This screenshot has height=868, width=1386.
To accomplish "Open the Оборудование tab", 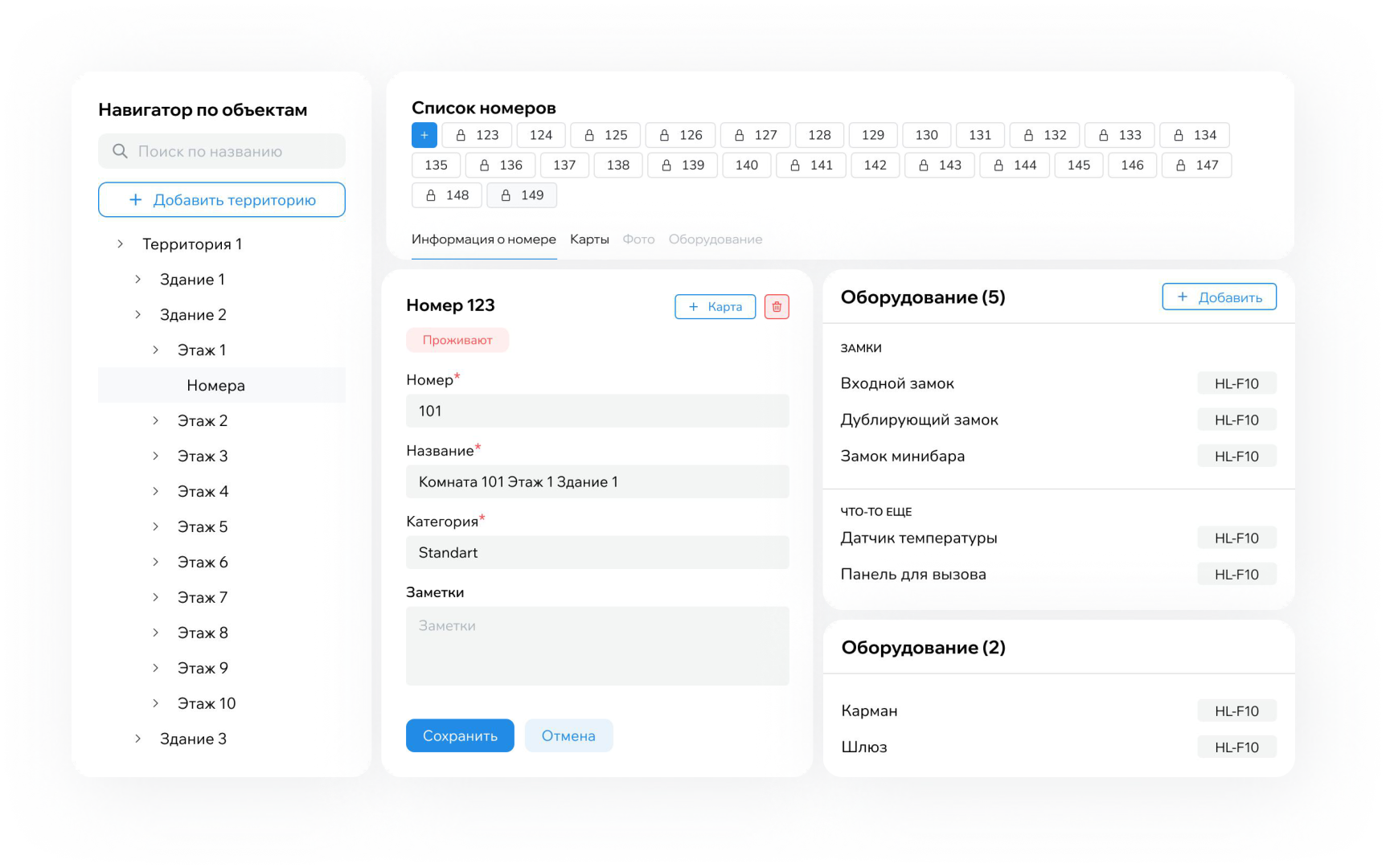I will [715, 240].
